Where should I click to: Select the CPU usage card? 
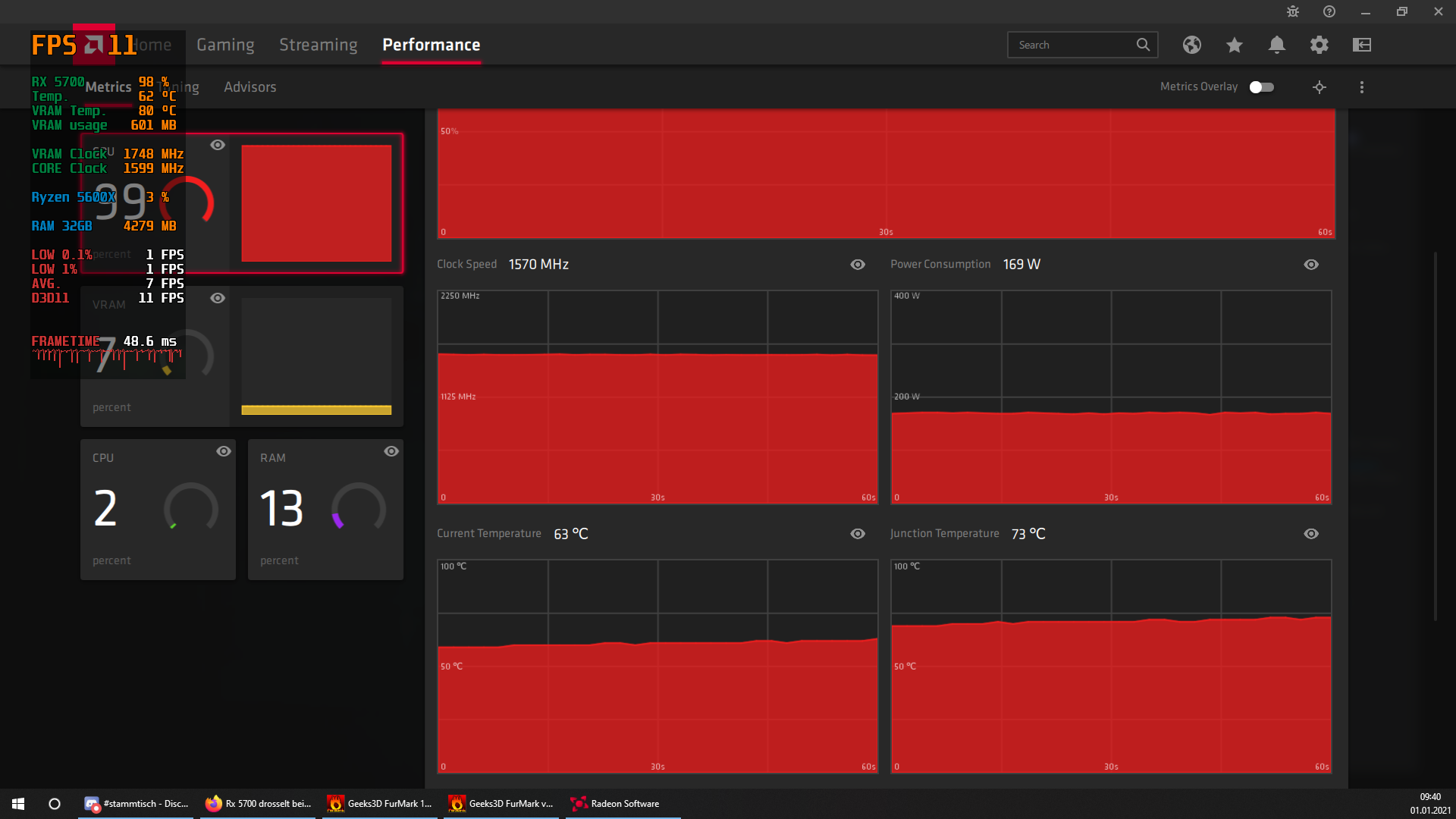tap(158, 509)
